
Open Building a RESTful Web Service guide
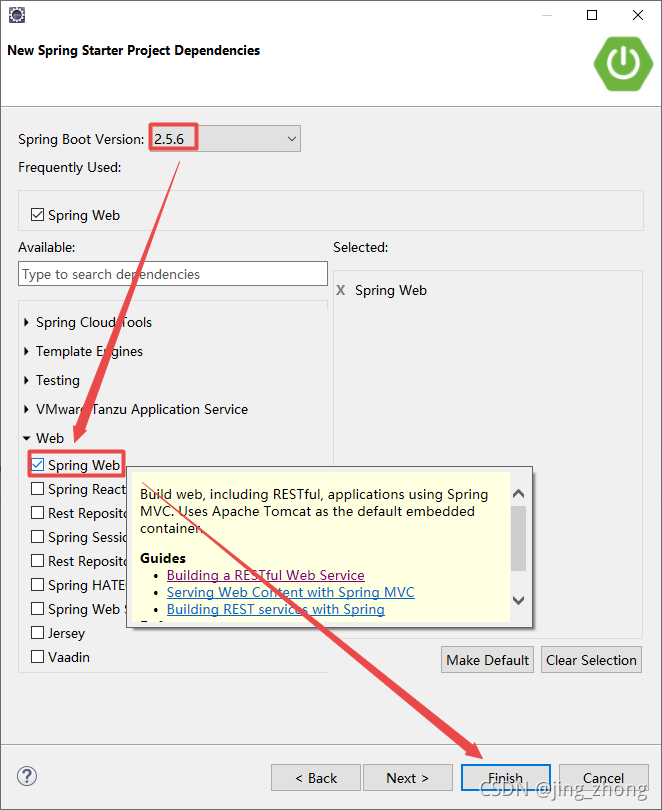pos(265,575)
